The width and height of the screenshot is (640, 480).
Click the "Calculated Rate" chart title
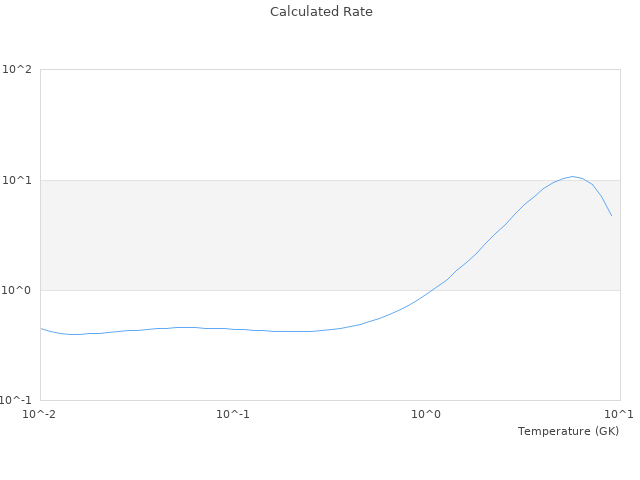pos(321,12)
